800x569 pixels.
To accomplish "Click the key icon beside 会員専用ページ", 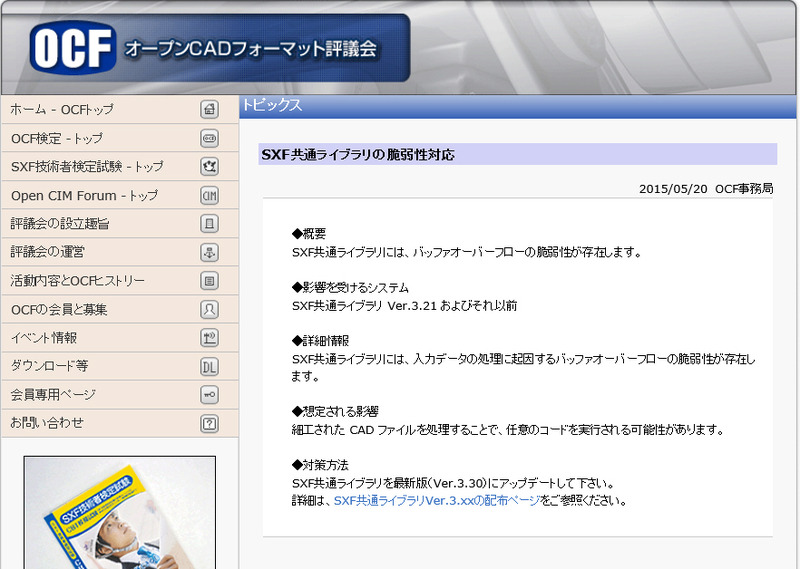I will [x=210, y=395].
